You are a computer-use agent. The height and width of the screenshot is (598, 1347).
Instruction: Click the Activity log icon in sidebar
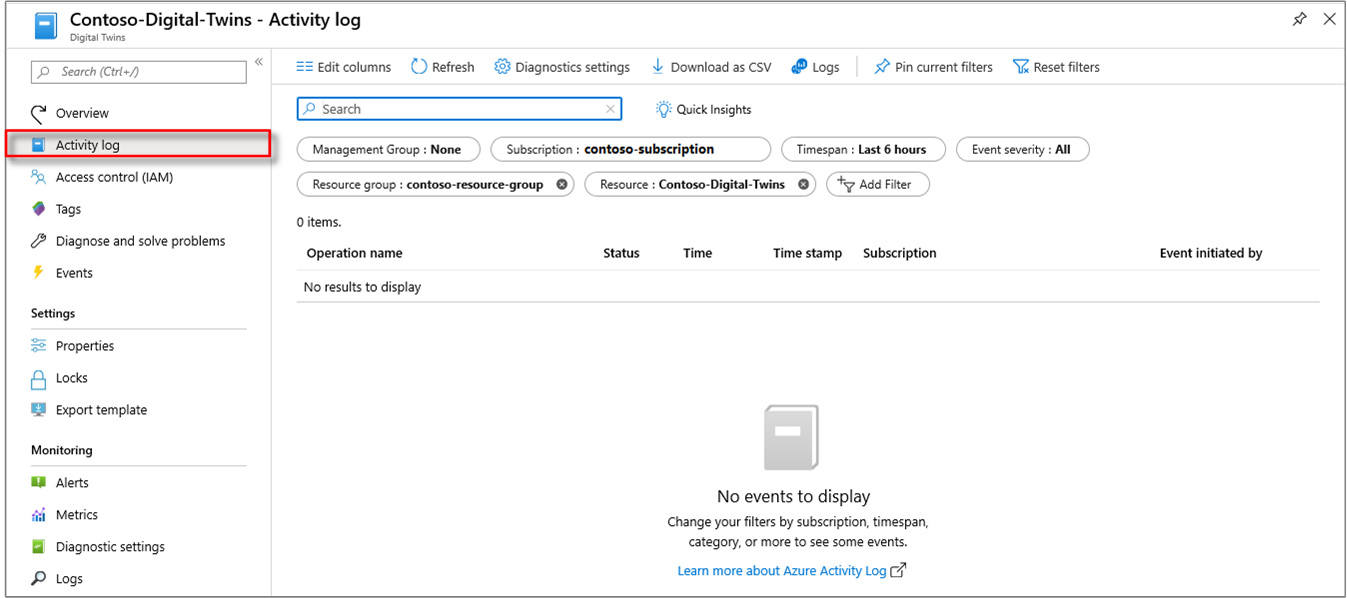[39, 145]
